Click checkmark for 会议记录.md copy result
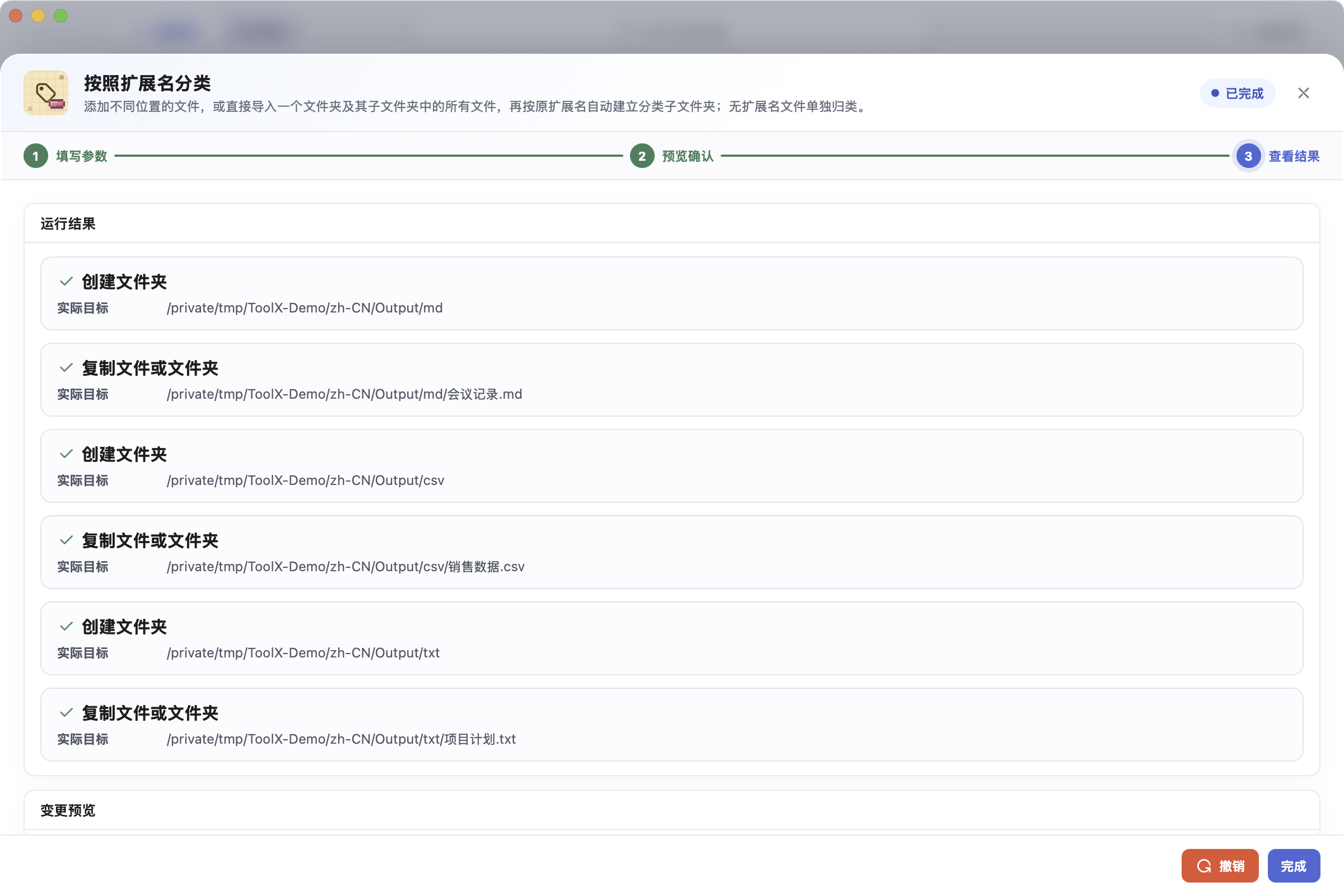 click(x=66, y=367)
